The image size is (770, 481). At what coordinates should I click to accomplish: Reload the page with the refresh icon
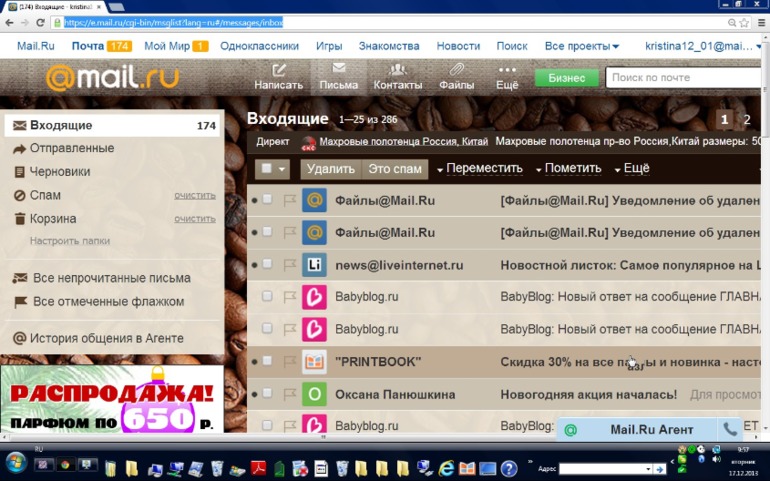[x=41, y=23]
